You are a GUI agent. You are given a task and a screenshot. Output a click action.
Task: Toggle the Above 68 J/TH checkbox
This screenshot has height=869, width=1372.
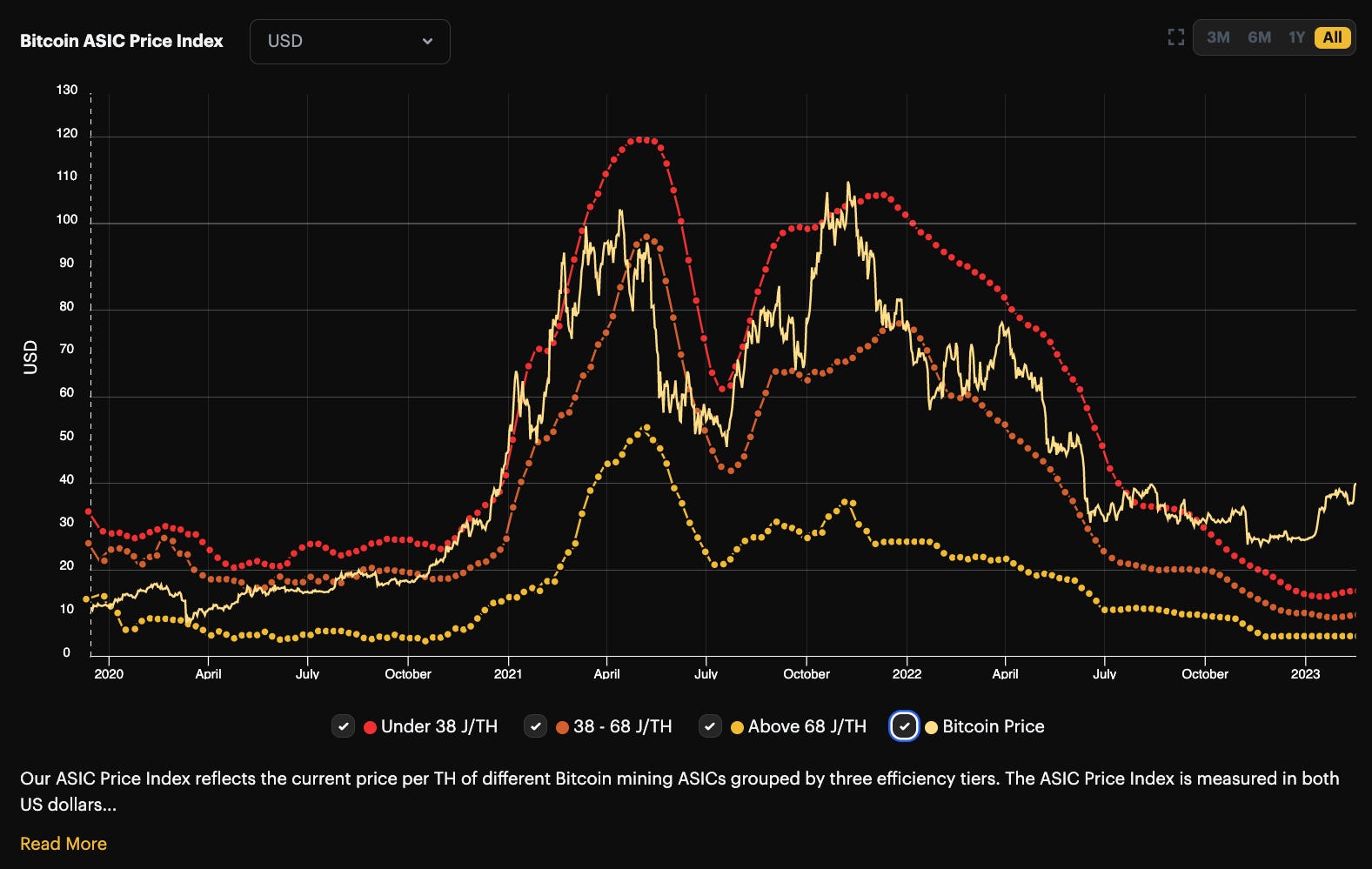point(711,726)
